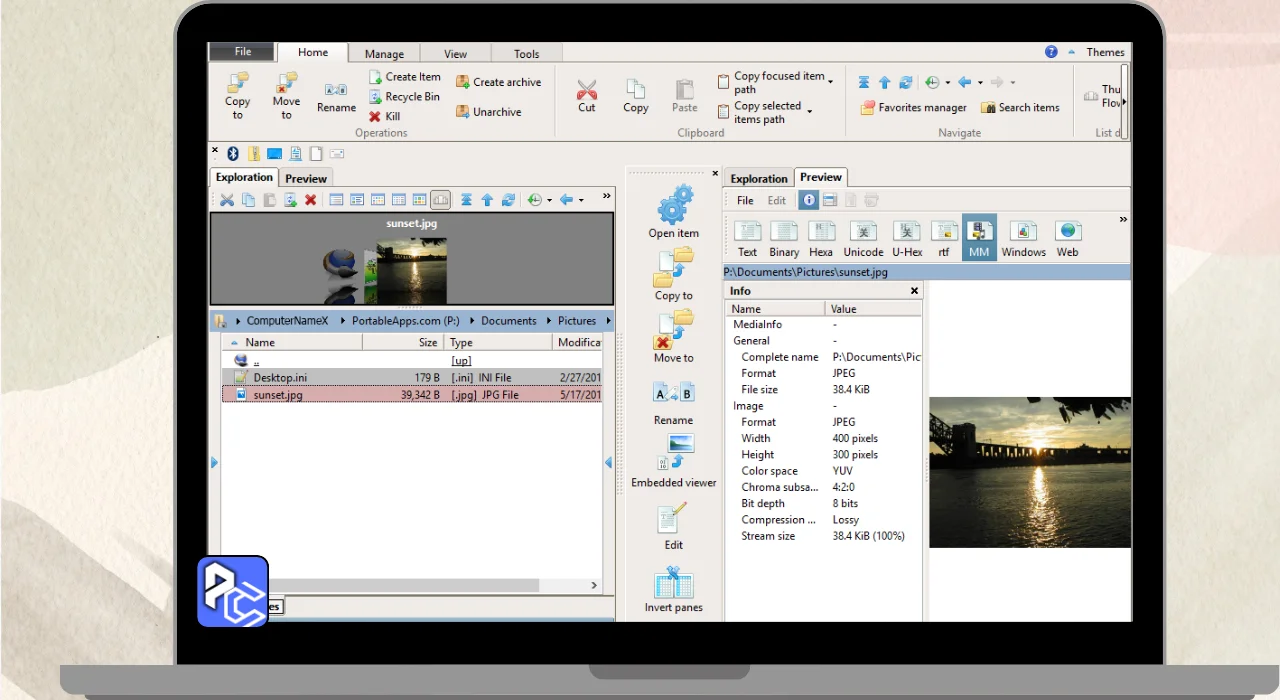
Task: Click the Invert panes icon
Action: point(673,584)
